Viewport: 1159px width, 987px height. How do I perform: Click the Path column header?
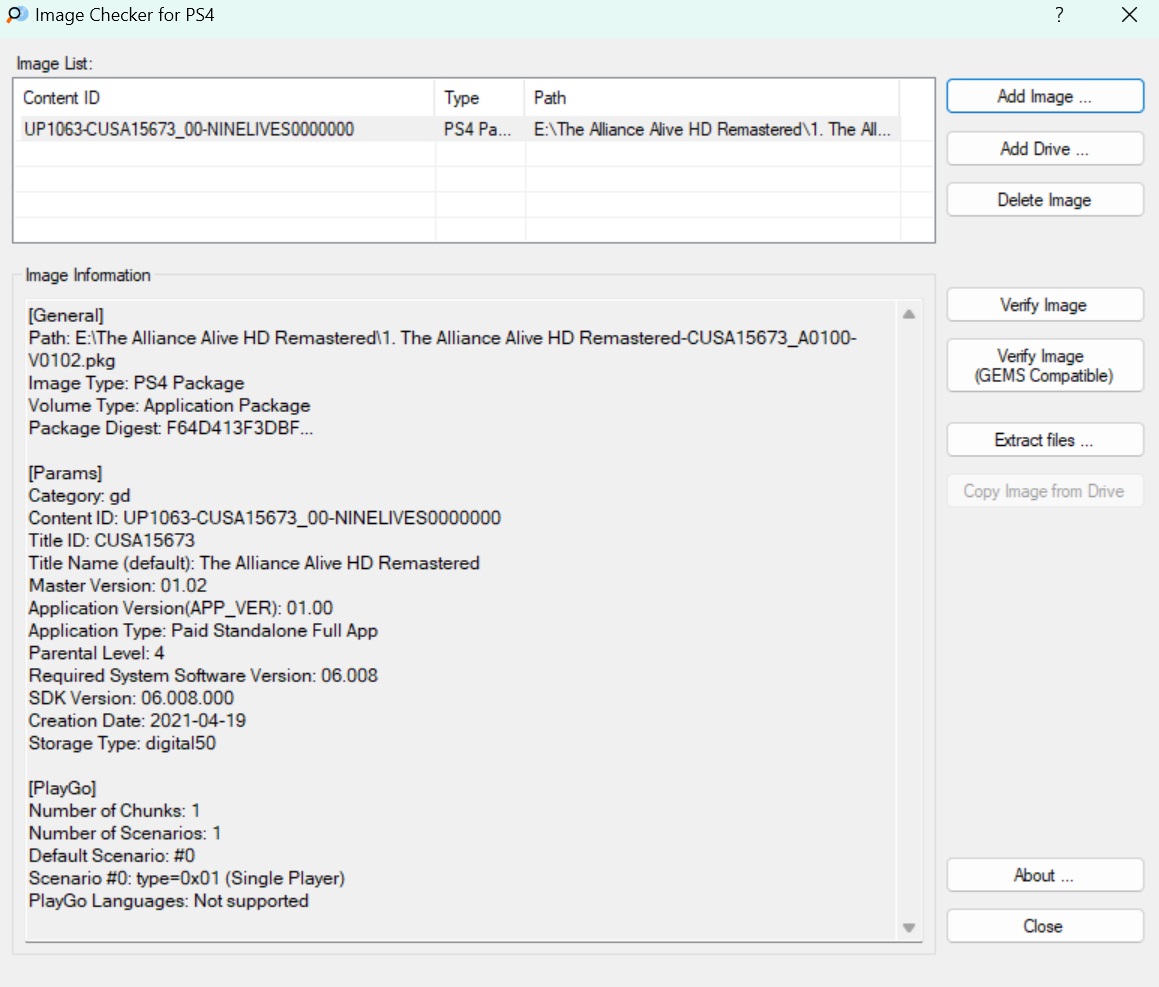tap(710, 98)
